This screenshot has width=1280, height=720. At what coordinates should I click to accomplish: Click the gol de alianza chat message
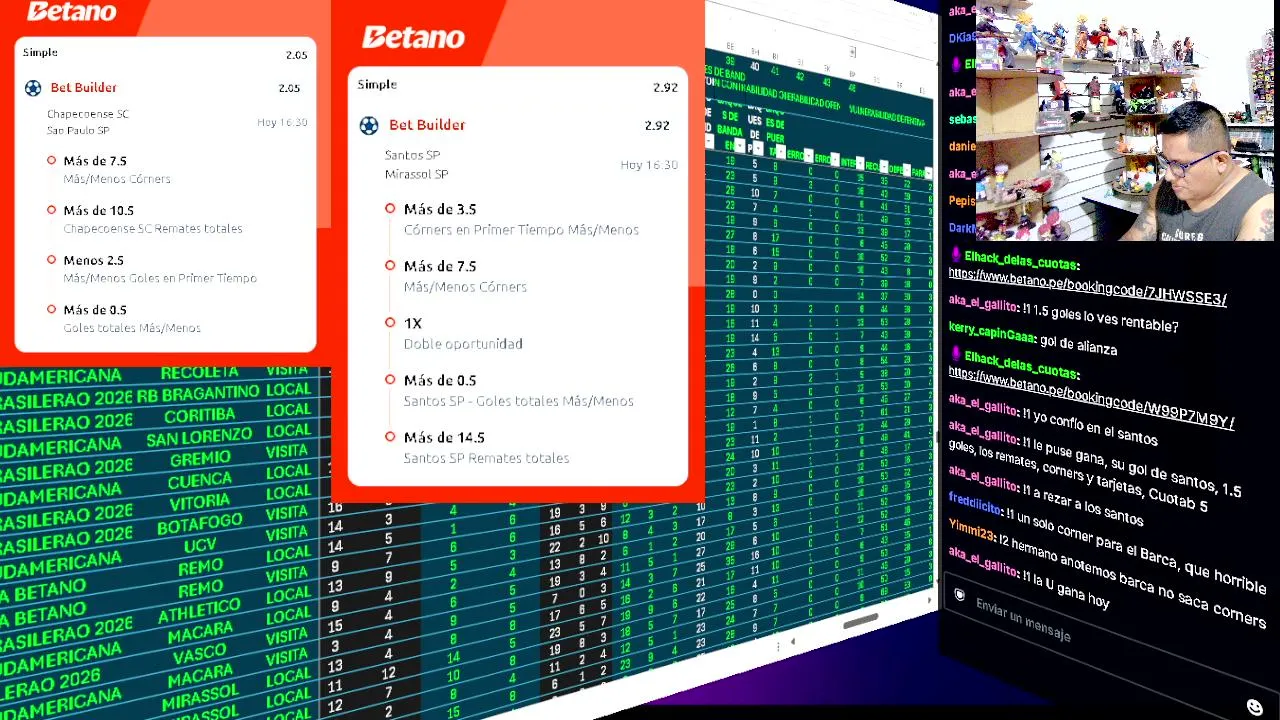[x=1078, y=346]
